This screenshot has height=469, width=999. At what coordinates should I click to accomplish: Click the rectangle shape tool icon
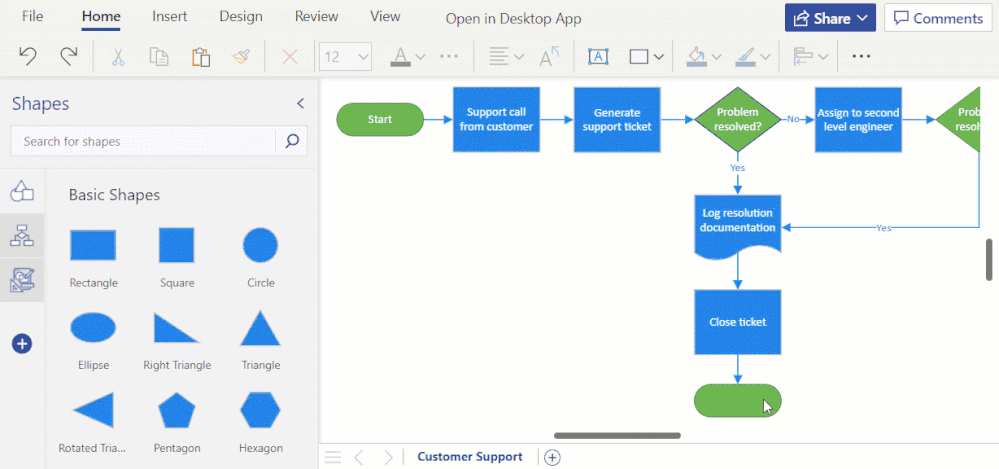639,57
